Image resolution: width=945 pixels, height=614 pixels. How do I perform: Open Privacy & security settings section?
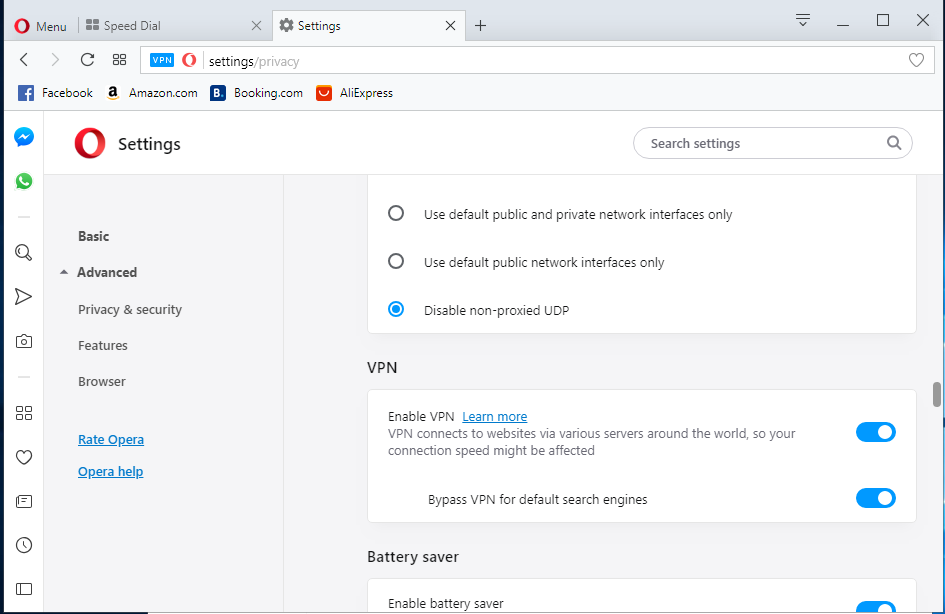(130, 310)
